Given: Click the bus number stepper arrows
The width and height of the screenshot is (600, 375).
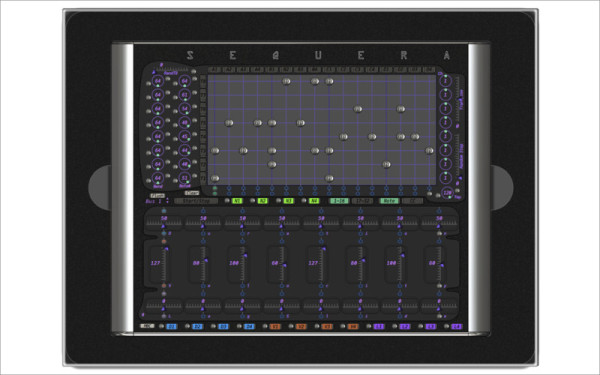Looking at the screenshot, I should [167, 201].
